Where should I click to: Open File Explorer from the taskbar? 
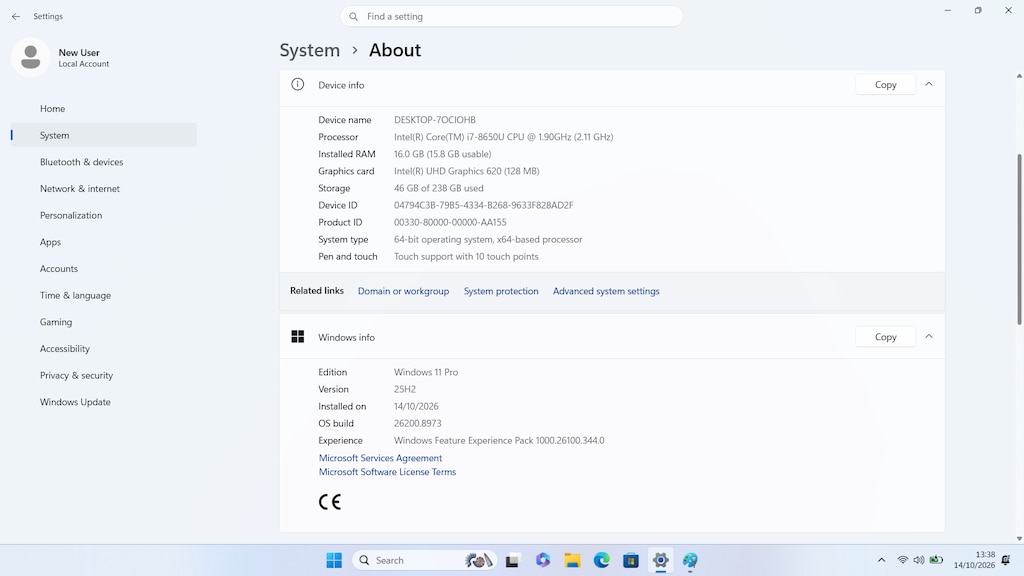572,560
